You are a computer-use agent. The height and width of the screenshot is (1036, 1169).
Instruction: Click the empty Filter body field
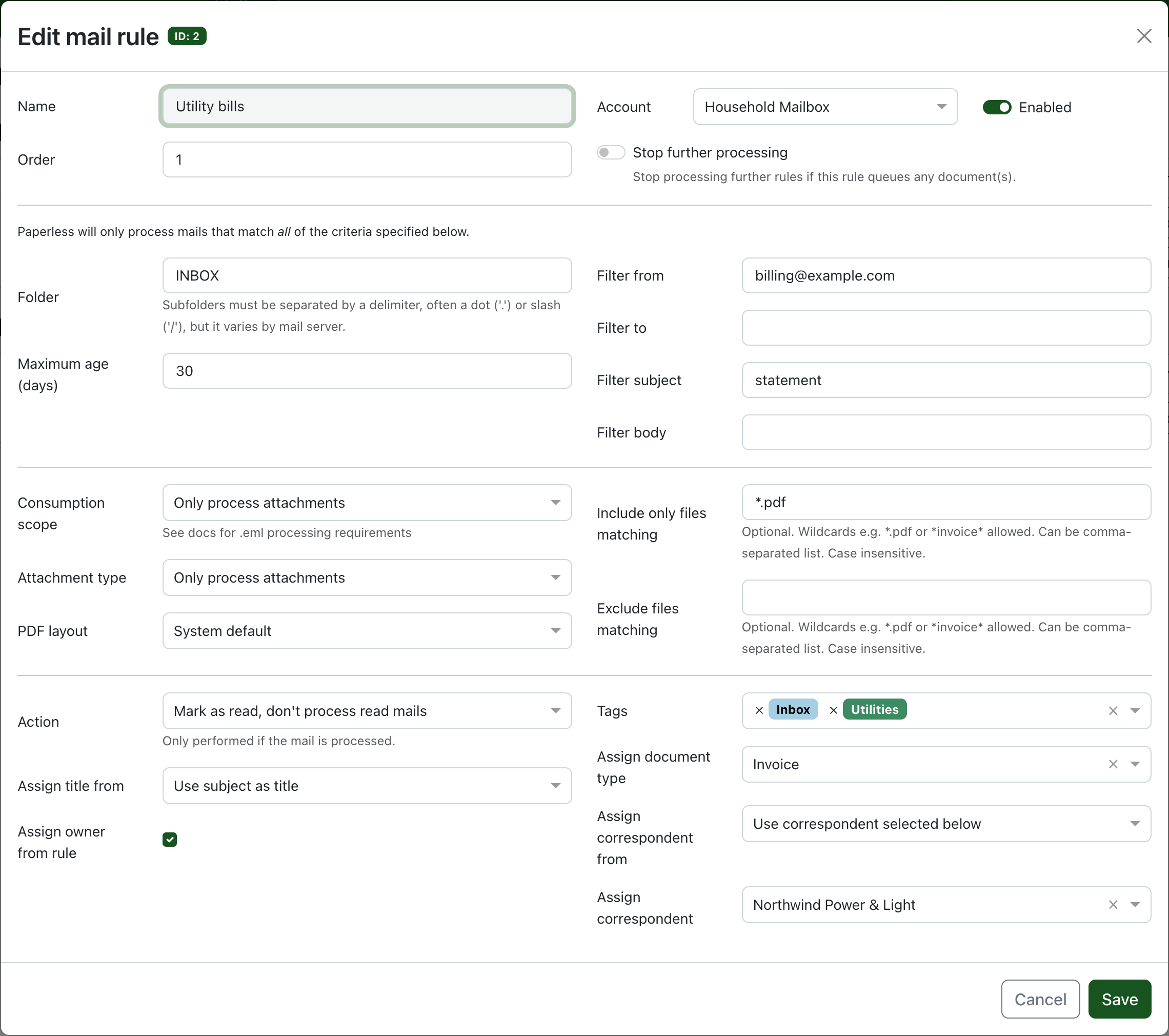(x=946, y=432)
